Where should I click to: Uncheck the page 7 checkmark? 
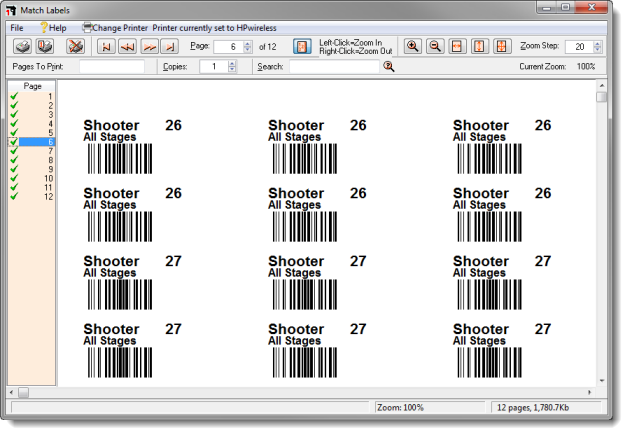(14, 151)
